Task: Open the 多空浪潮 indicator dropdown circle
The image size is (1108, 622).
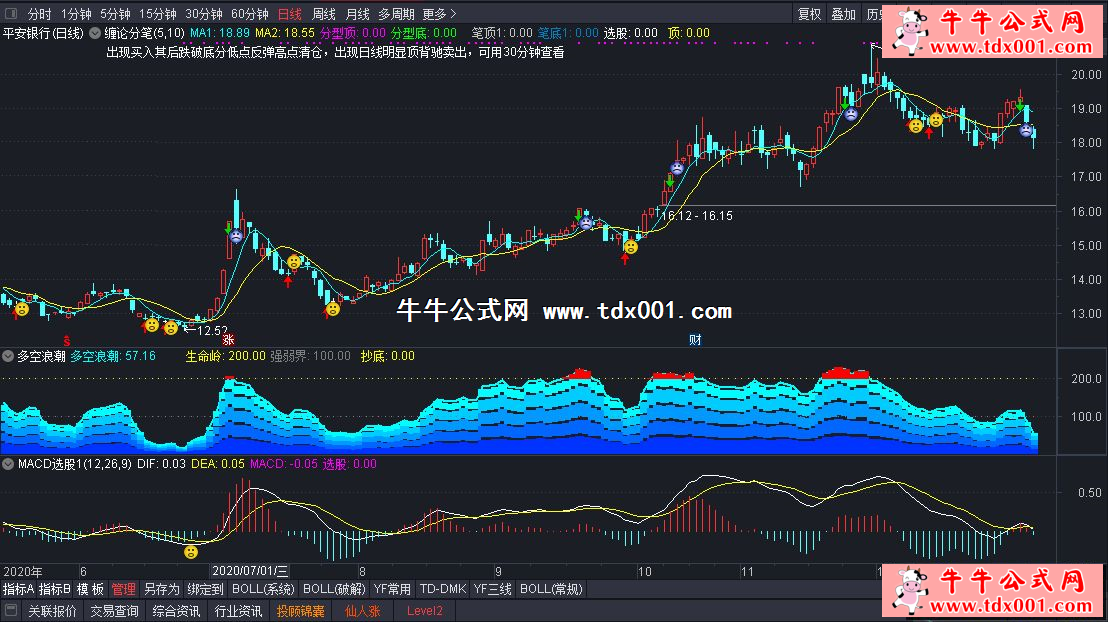Action: click(8, 356)
